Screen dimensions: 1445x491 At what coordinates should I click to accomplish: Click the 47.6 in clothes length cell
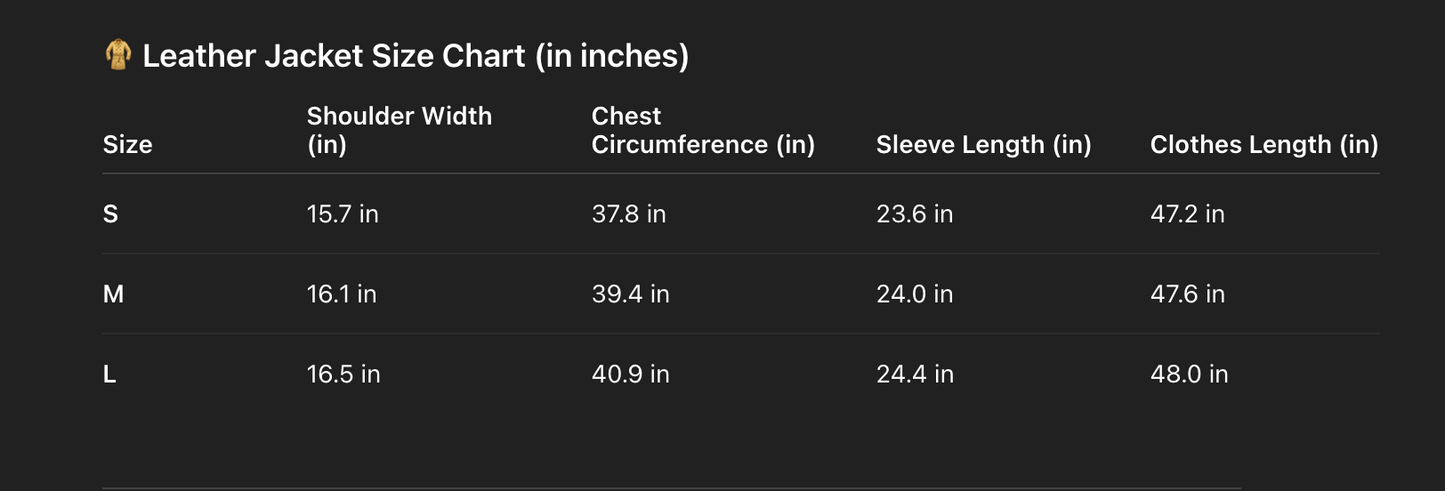(x=1187, y=294)
